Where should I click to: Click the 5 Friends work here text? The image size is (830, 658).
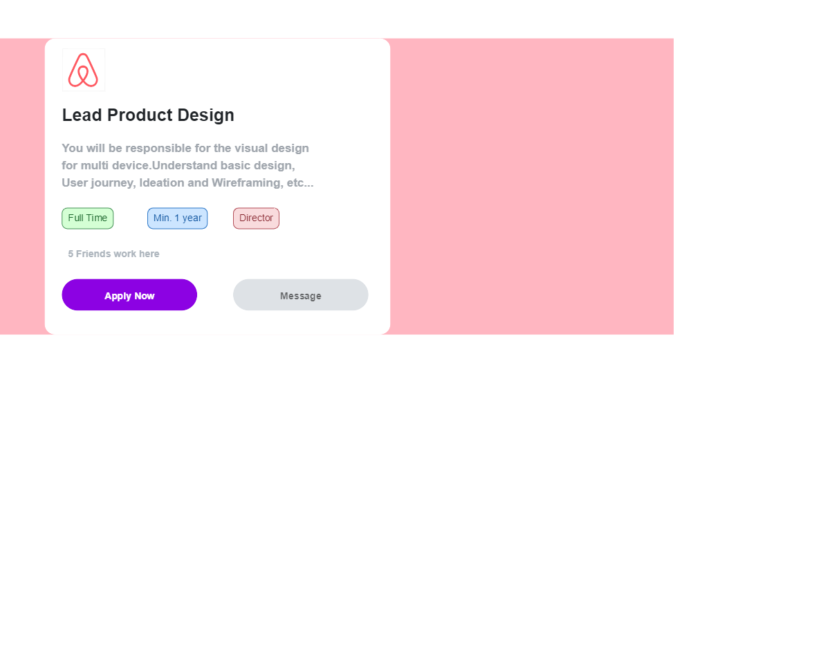[x=113, y=254]
